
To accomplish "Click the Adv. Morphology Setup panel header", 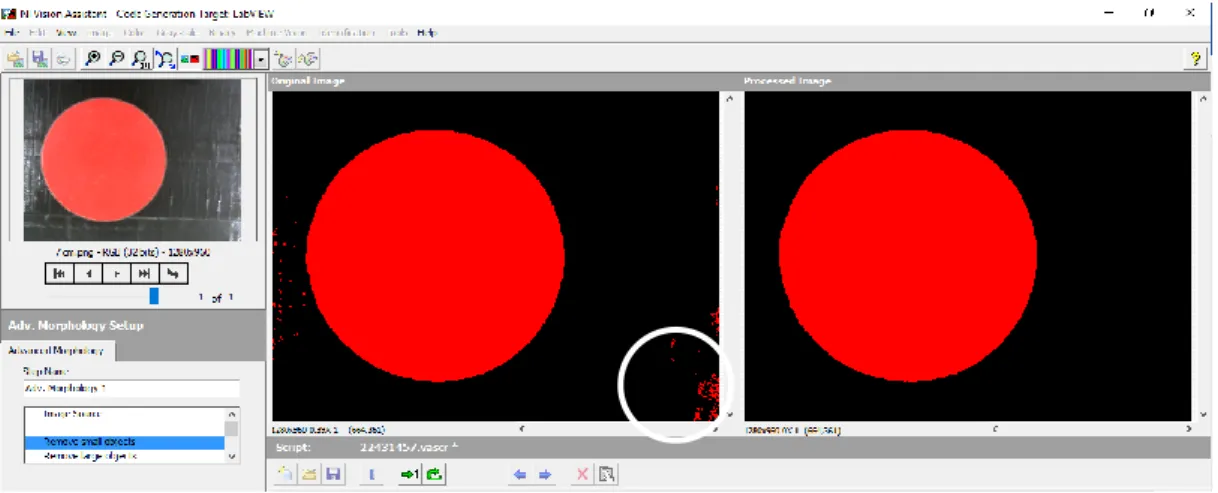I will tap(132, 325).
